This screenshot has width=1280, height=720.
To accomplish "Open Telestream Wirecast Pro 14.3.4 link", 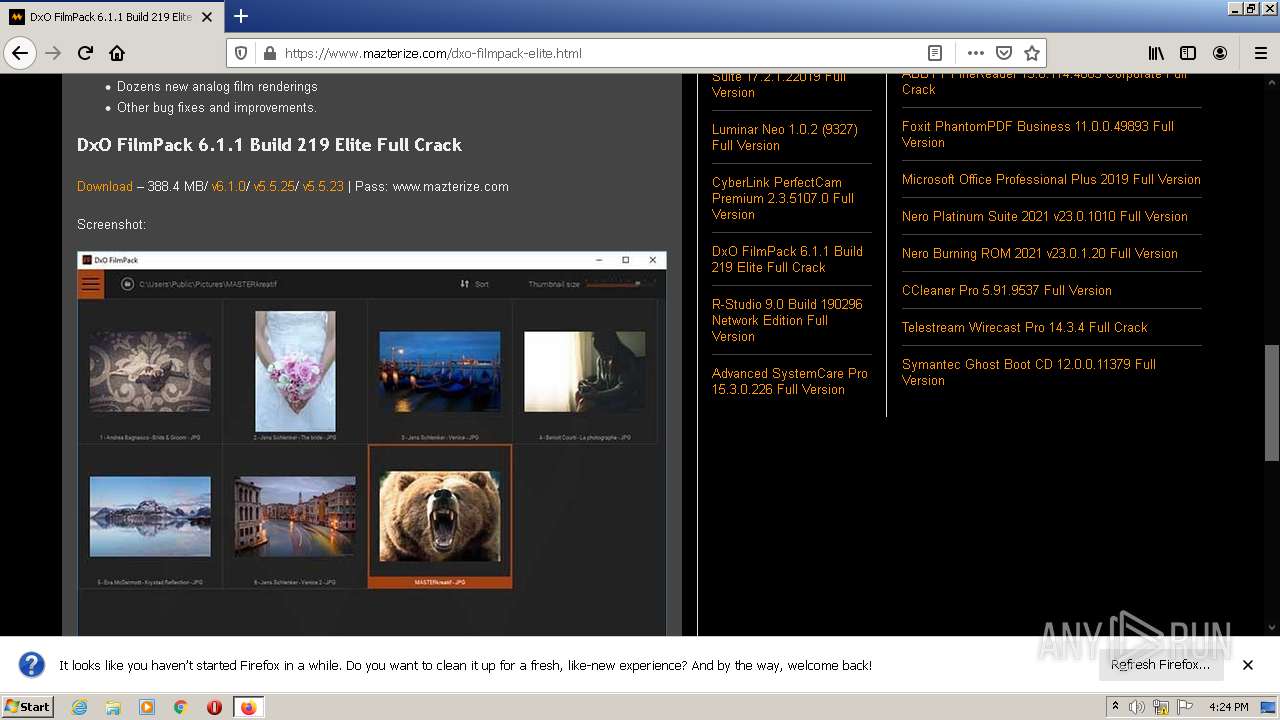I will pyautogui.click(x=1025, y=327).
